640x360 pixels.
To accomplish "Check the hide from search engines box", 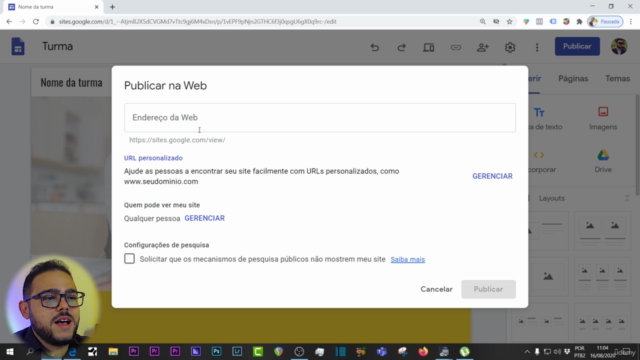I will 129,259.
